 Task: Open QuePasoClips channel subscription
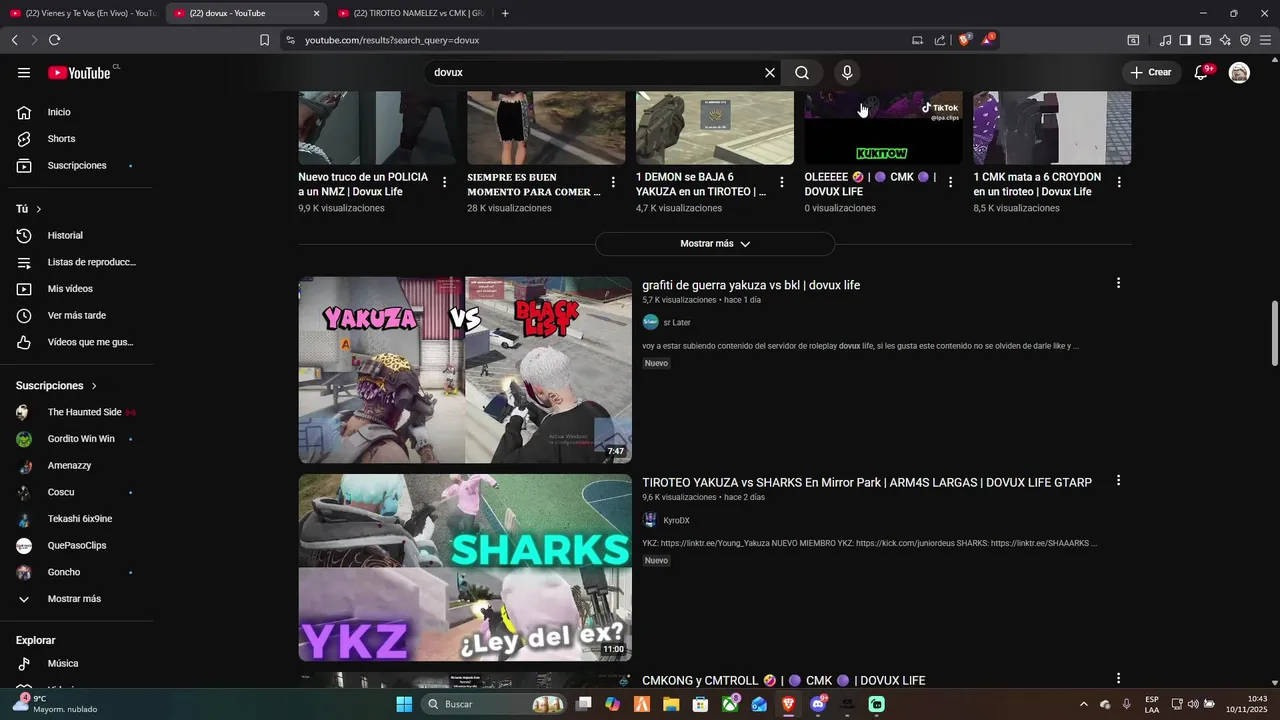[x=78, y=545]
